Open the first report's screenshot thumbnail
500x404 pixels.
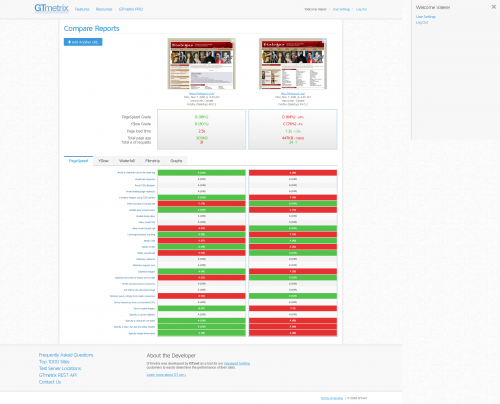[202, 64]
